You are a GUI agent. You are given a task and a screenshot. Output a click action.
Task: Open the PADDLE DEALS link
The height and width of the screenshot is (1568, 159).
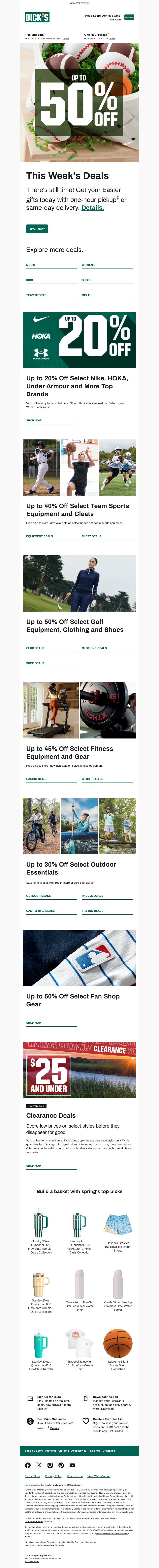[93, 896]
